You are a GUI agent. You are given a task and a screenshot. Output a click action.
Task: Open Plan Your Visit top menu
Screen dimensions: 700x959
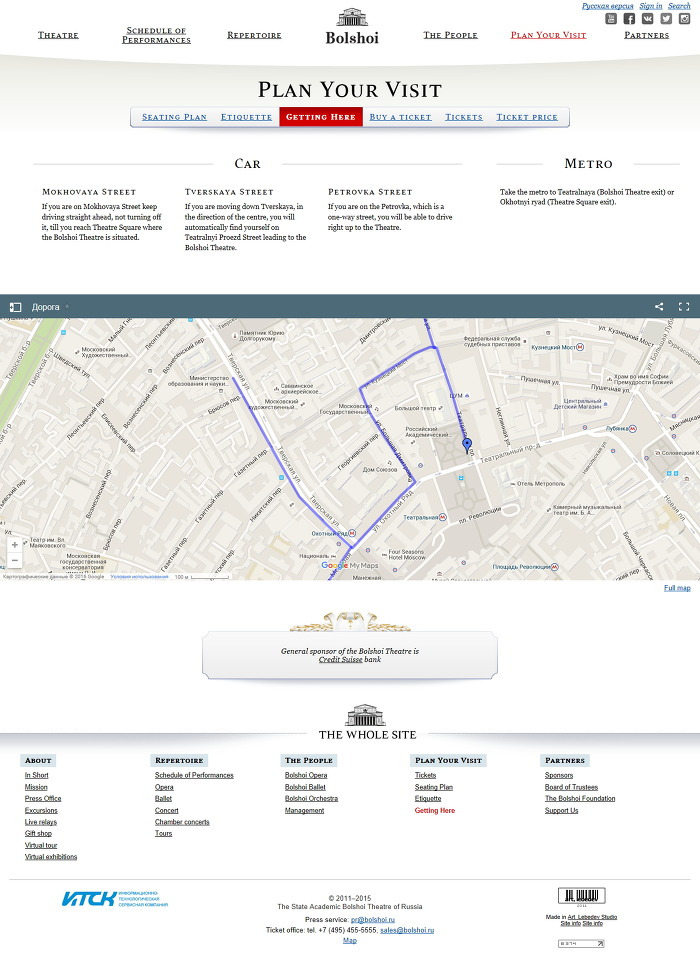548,35
